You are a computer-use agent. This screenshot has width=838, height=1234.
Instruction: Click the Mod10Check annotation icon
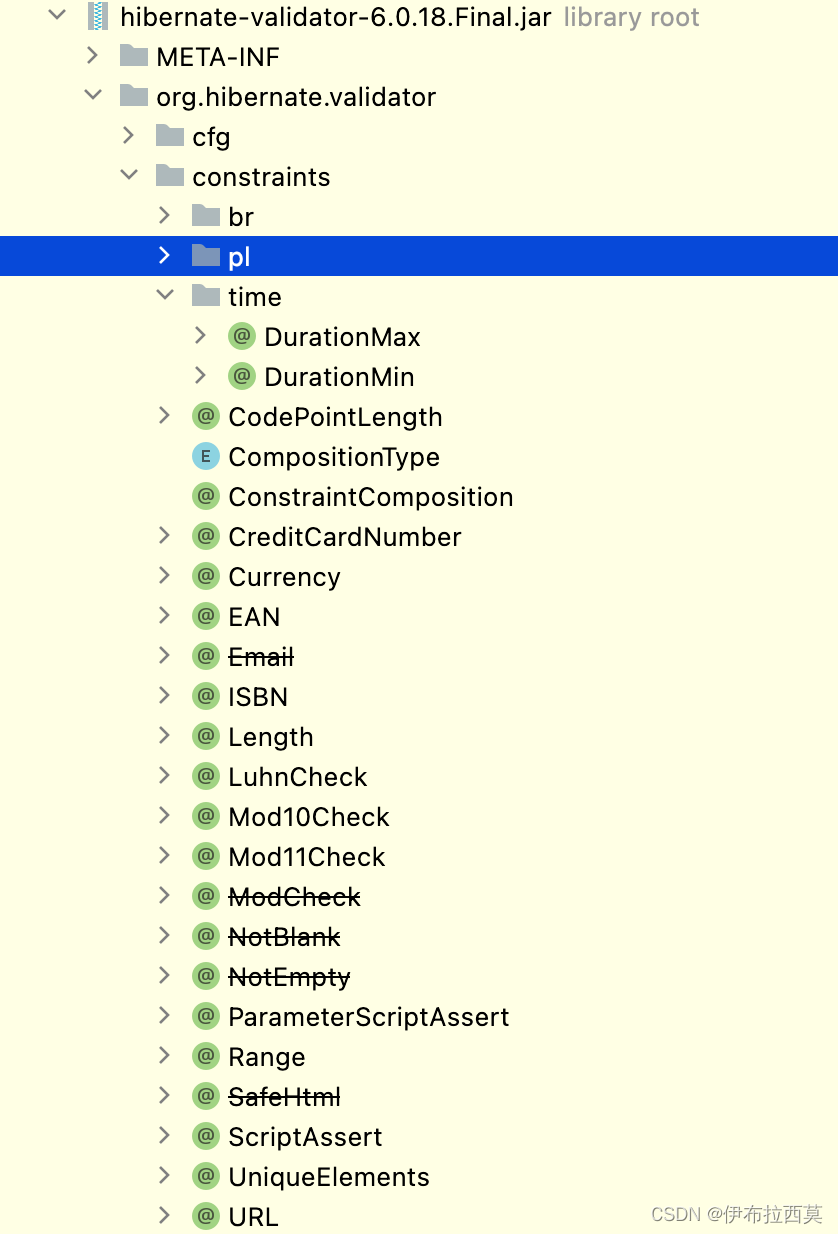click(206, 816)
